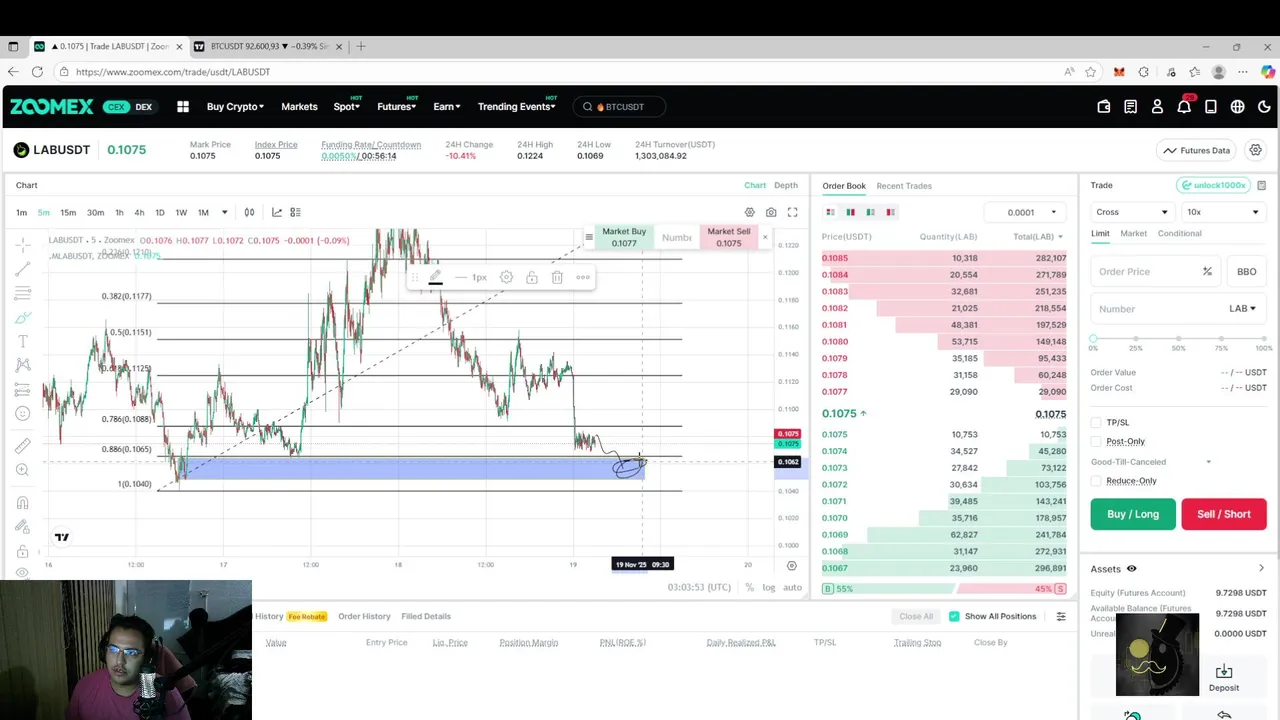Switch to Depth chart tab

[786, 185]
